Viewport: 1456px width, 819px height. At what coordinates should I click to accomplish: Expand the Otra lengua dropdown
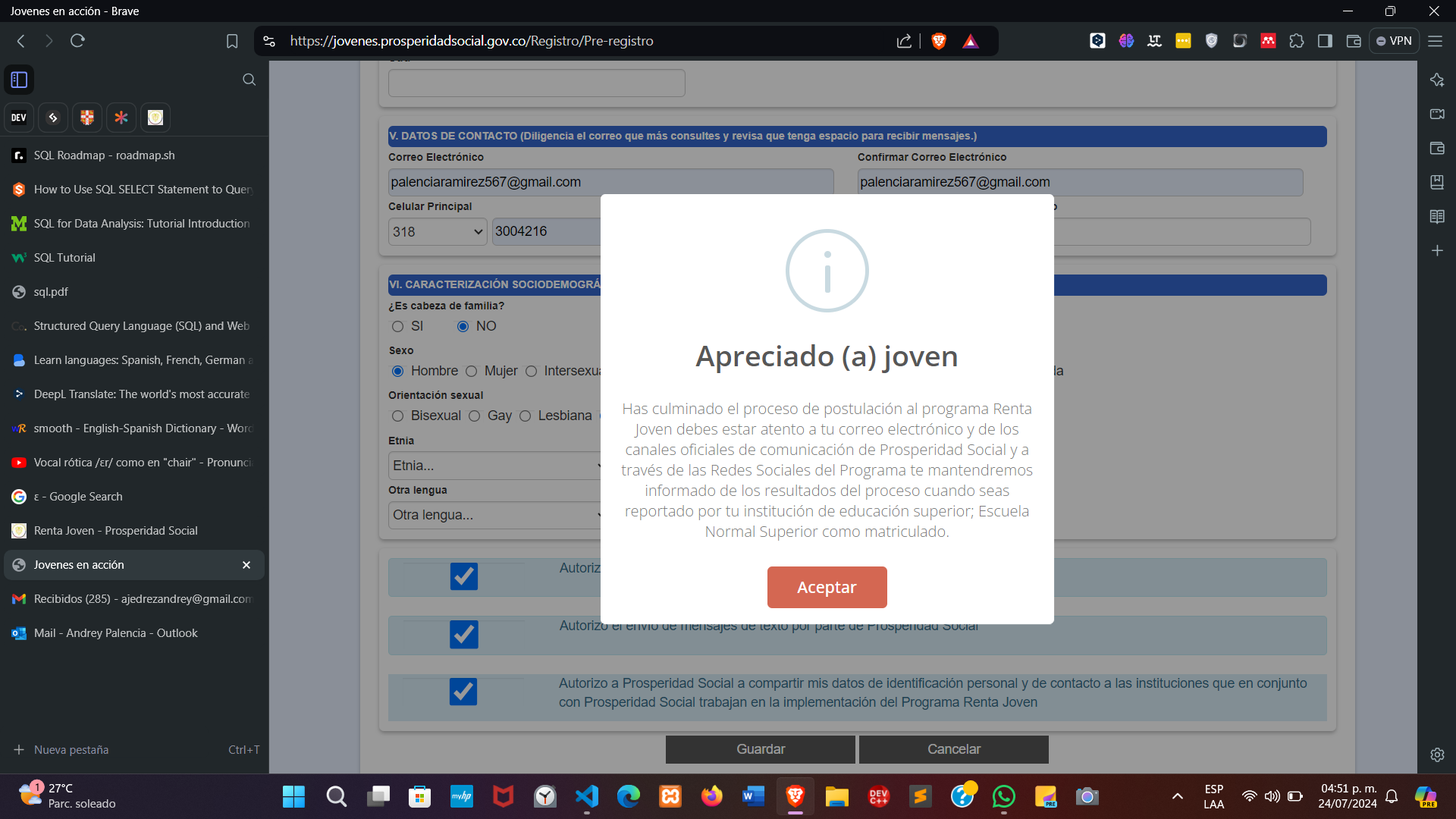click(x=494, y=515)
